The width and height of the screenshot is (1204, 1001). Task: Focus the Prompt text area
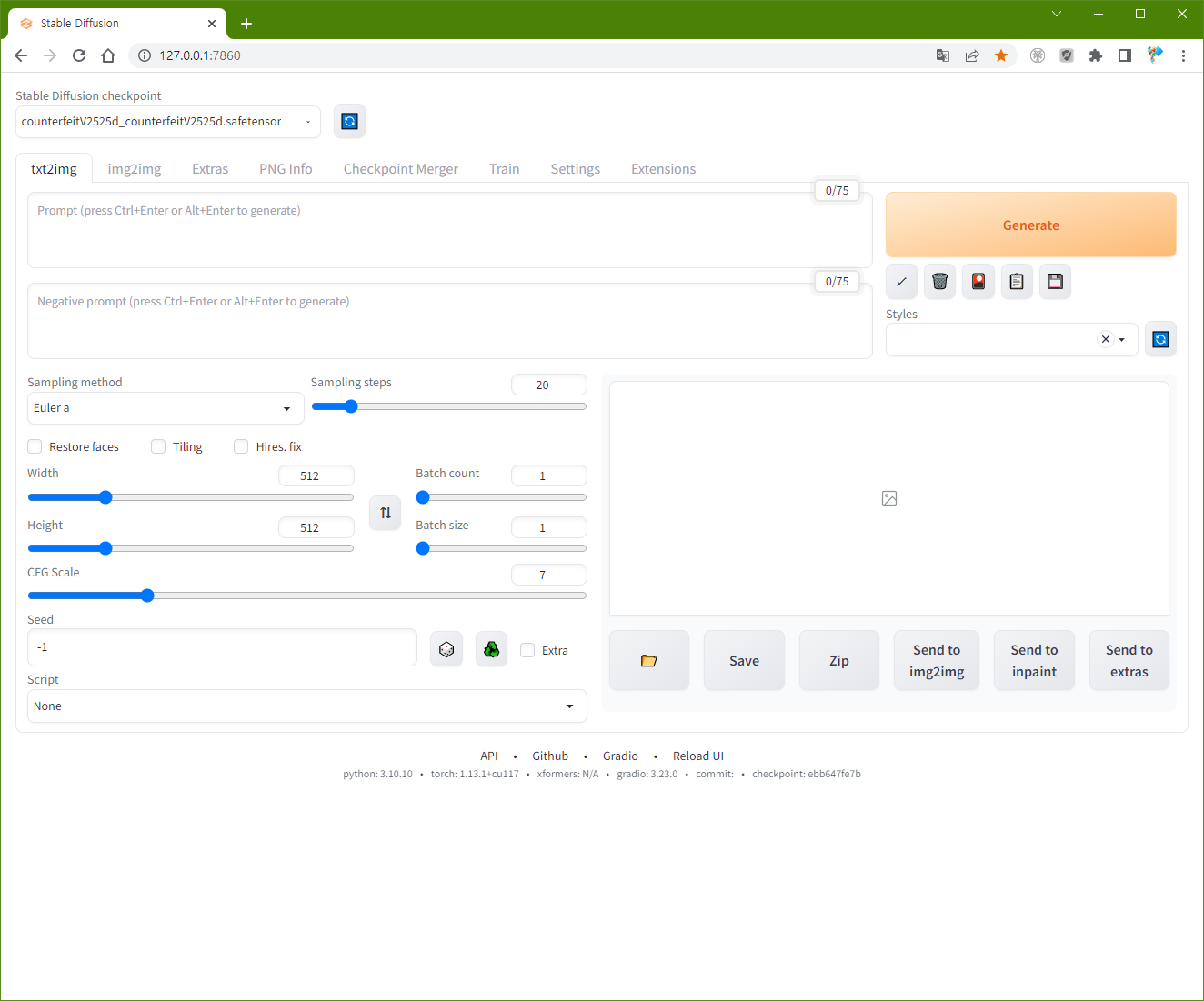(450, 230)
